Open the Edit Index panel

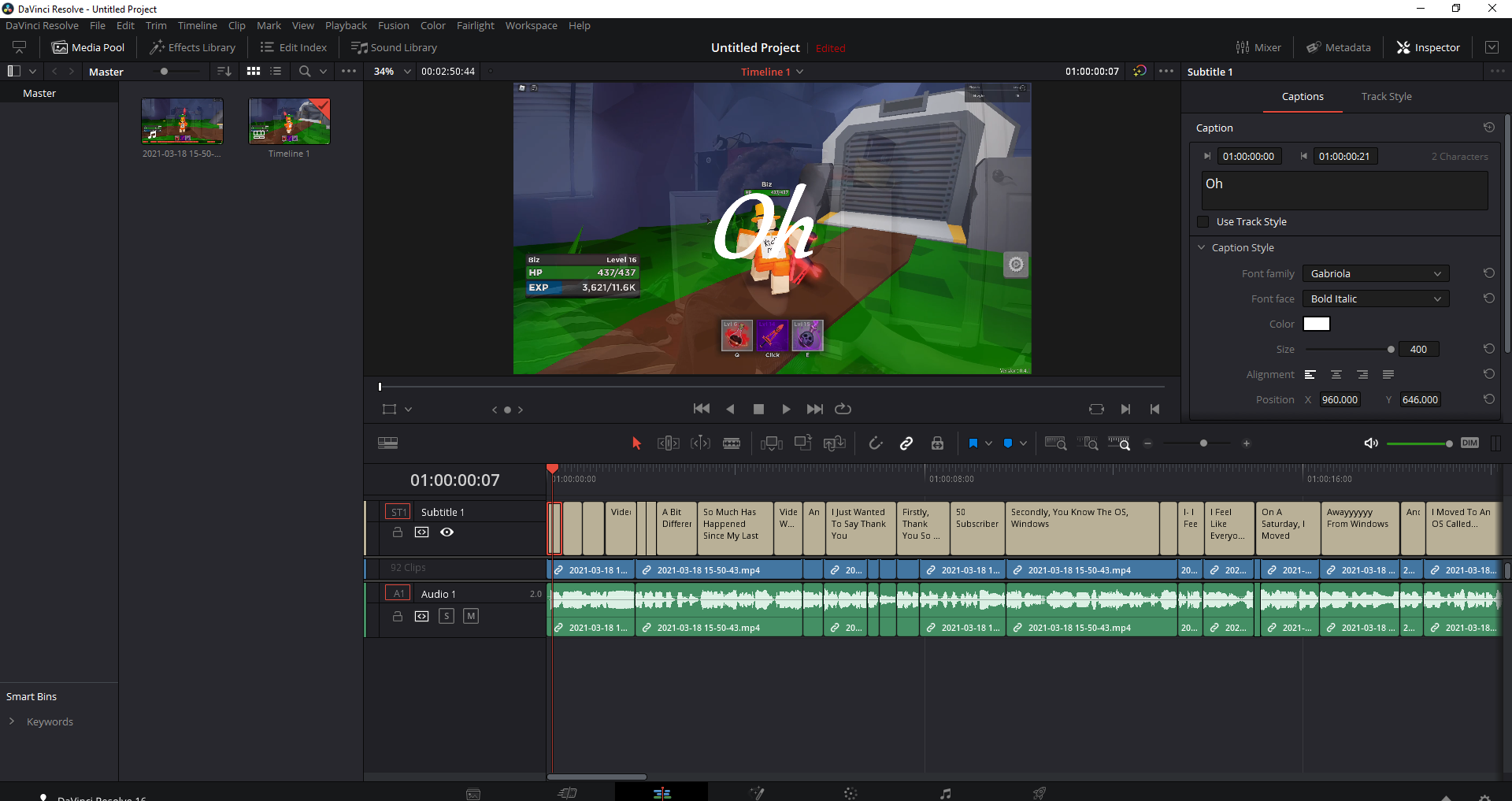[x=294, y=47]
